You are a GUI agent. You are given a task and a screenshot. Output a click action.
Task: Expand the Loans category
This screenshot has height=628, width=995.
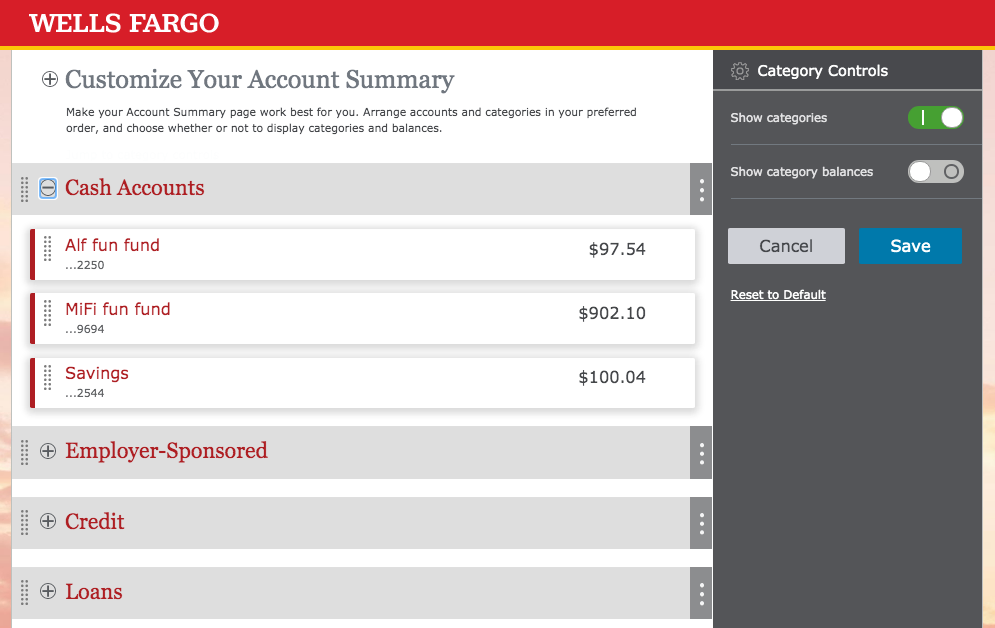[48, 591]
